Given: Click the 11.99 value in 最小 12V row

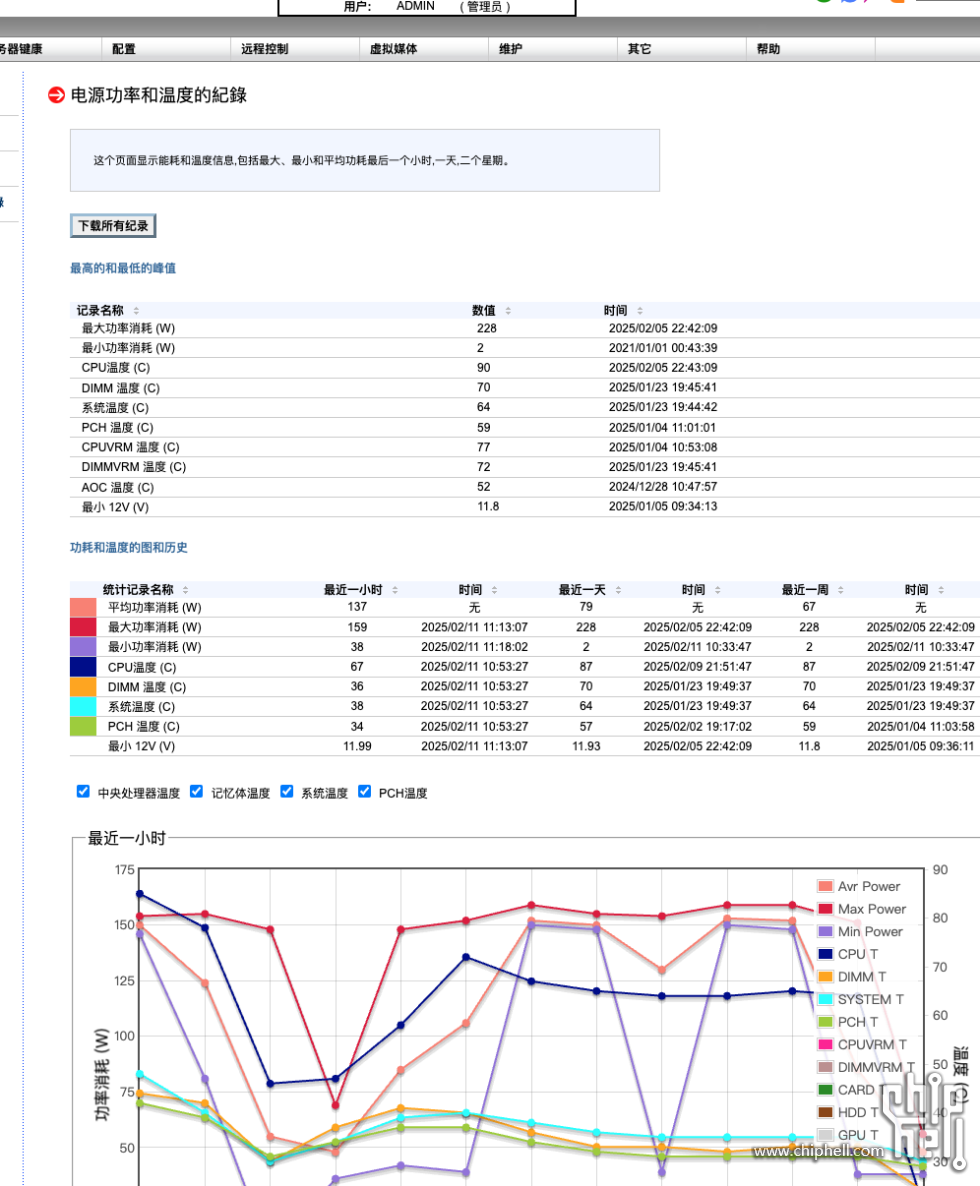Looking at the screenshot, I should click(x=358, y=746).
